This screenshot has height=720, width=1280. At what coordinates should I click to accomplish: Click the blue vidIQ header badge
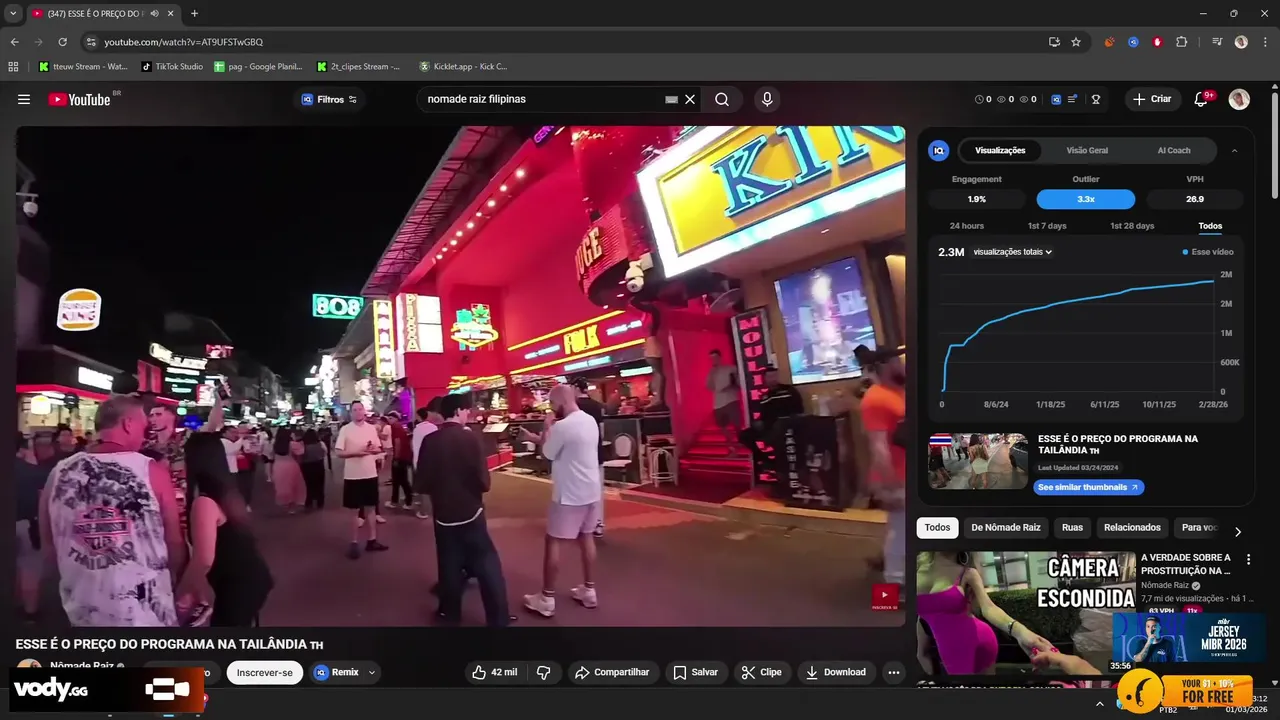click(x=1056, y=99)
